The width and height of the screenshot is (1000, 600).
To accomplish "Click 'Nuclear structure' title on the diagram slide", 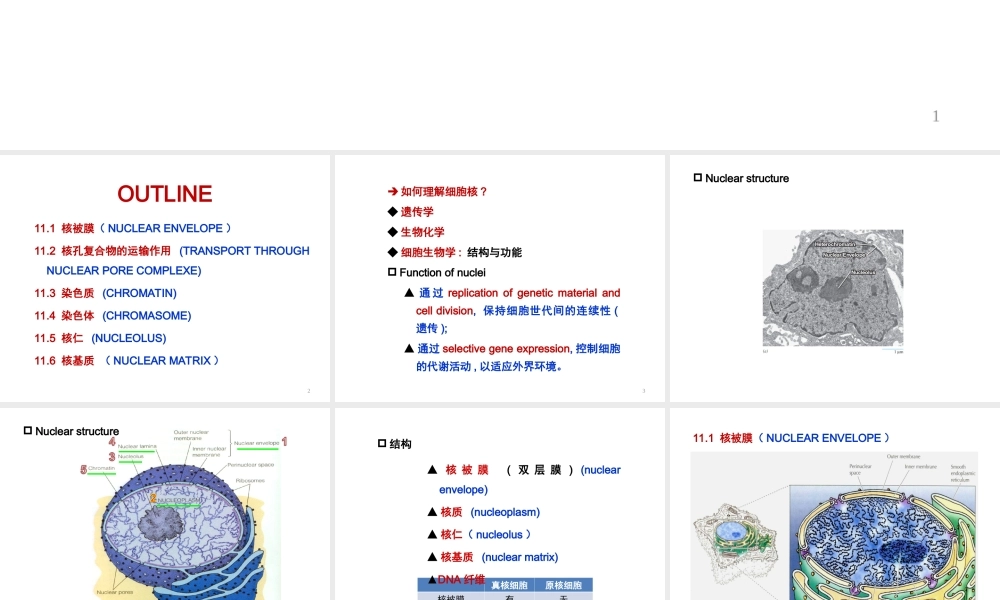I will [71, 431].
